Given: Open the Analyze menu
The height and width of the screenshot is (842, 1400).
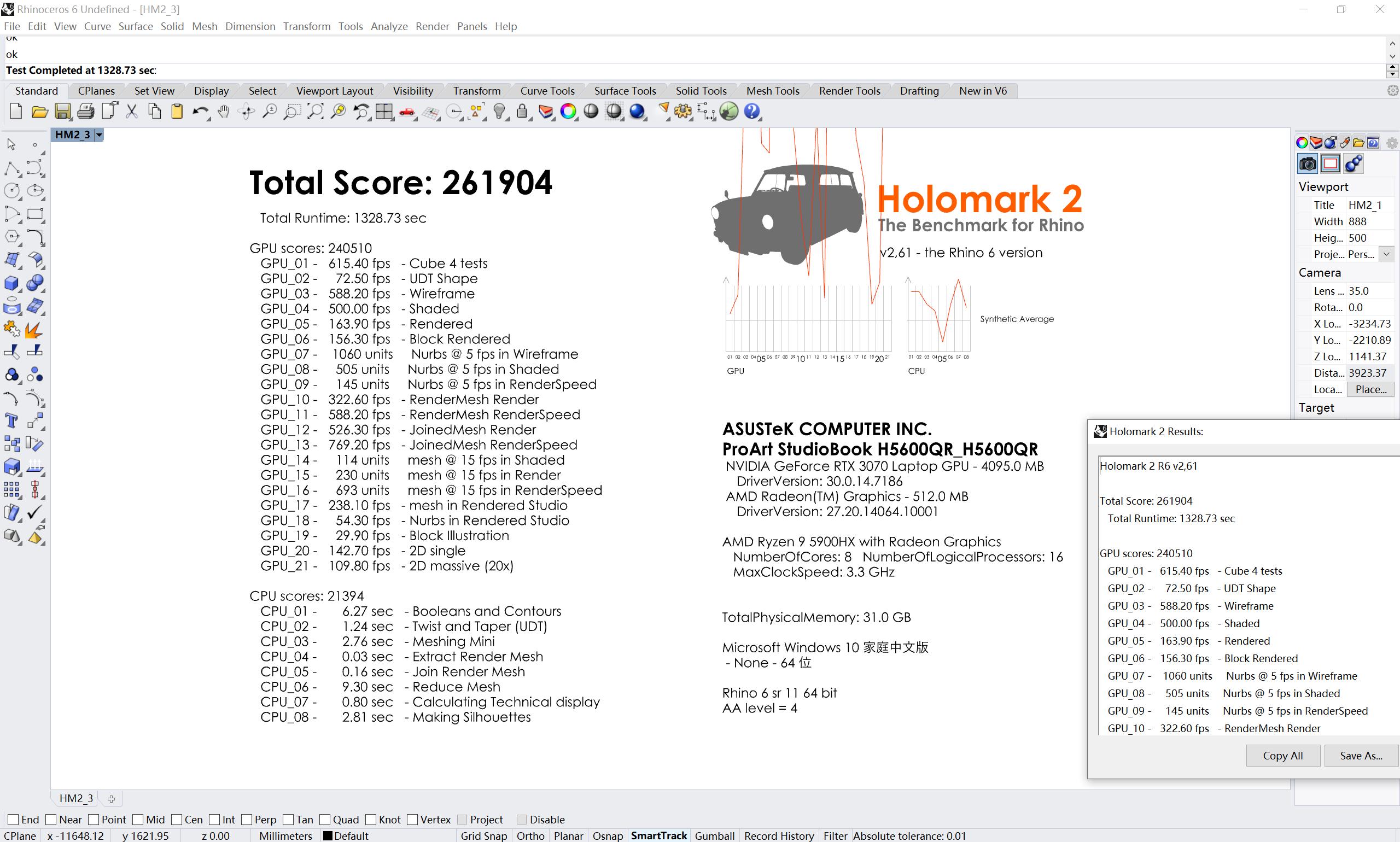Looking at the screenshot, I should 389,26.
